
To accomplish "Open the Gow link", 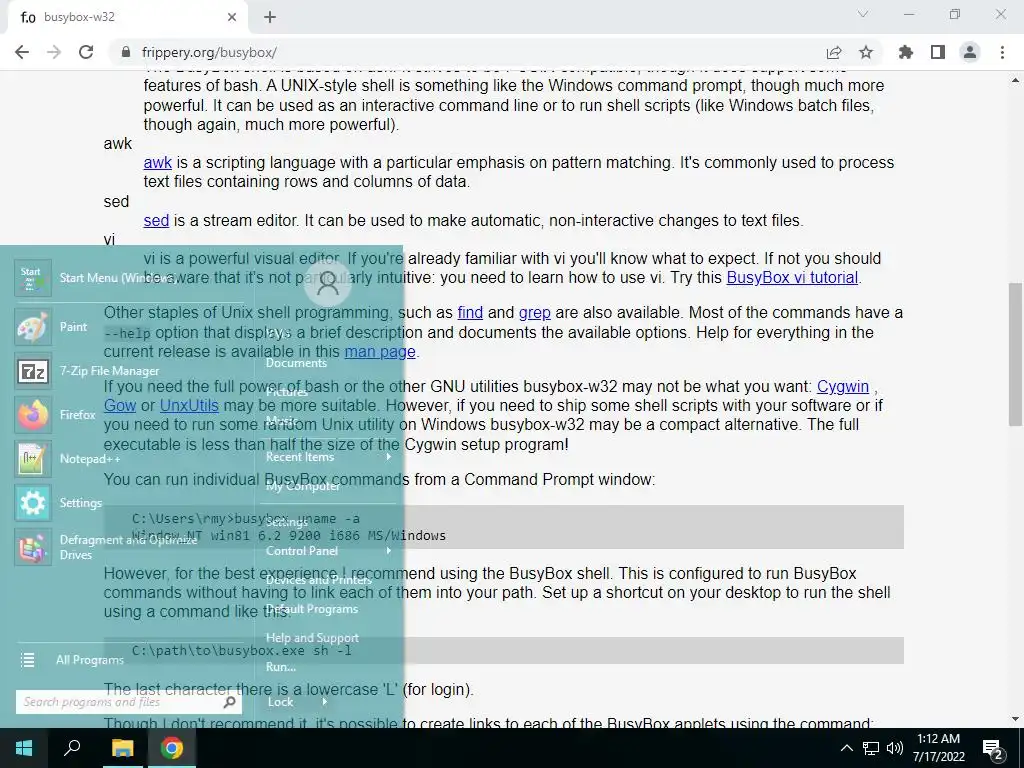I will pos(120,406).
